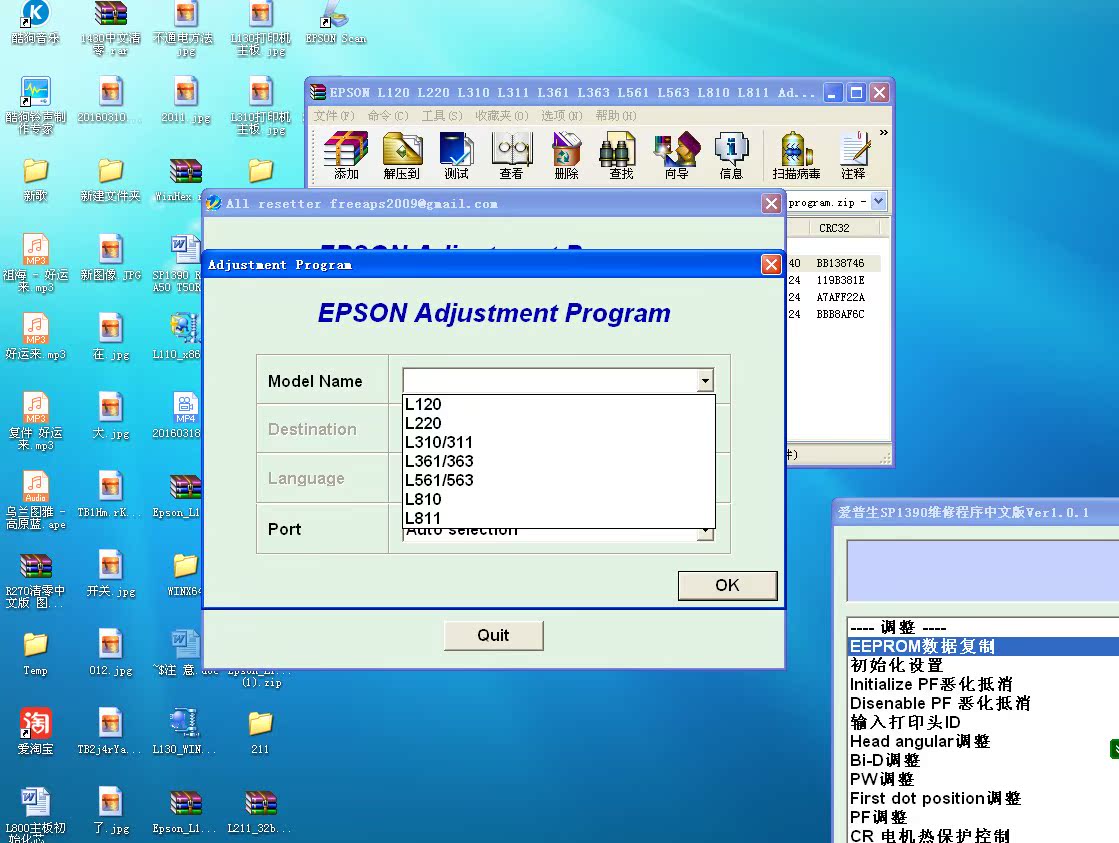Choose L810 from the model list

point(559,499)
